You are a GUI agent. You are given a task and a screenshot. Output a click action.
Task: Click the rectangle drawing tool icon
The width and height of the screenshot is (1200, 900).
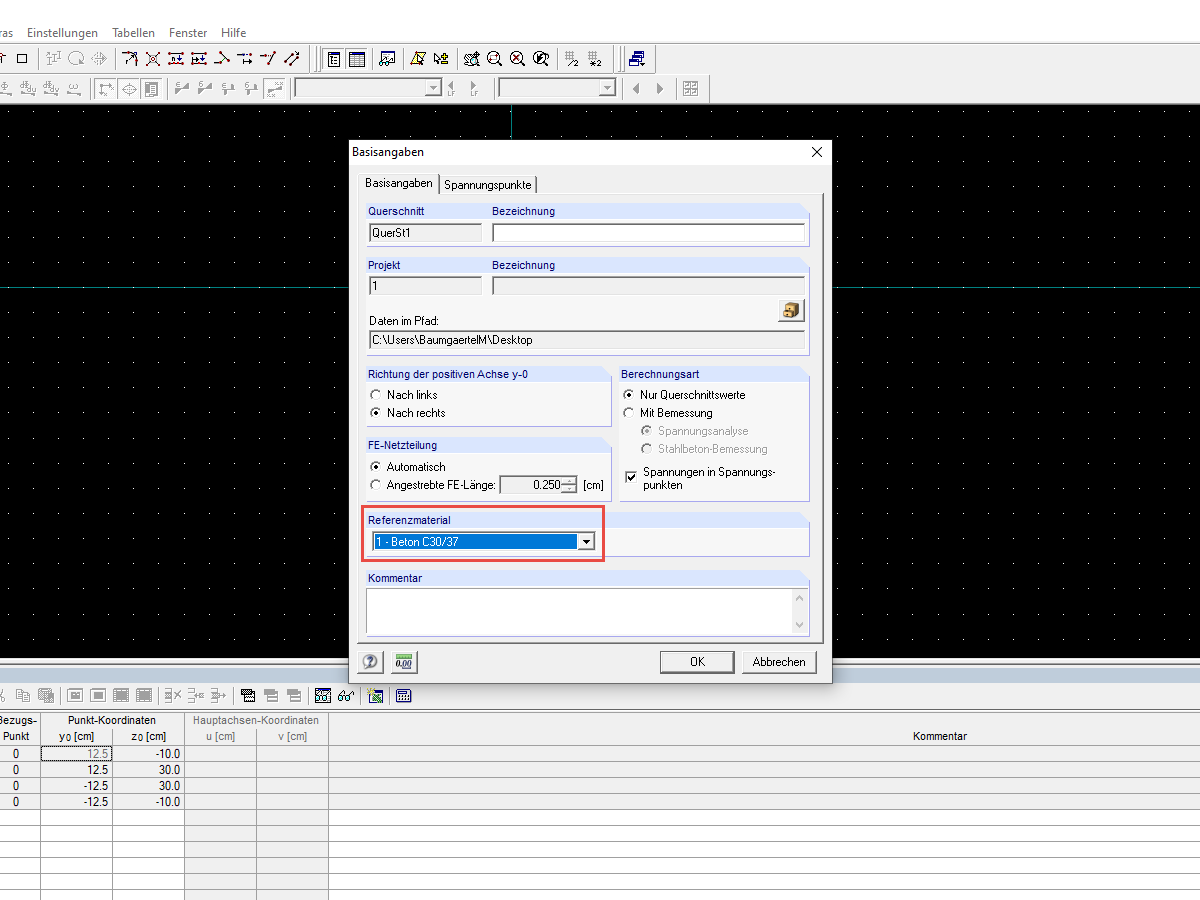tap(22, 58)
